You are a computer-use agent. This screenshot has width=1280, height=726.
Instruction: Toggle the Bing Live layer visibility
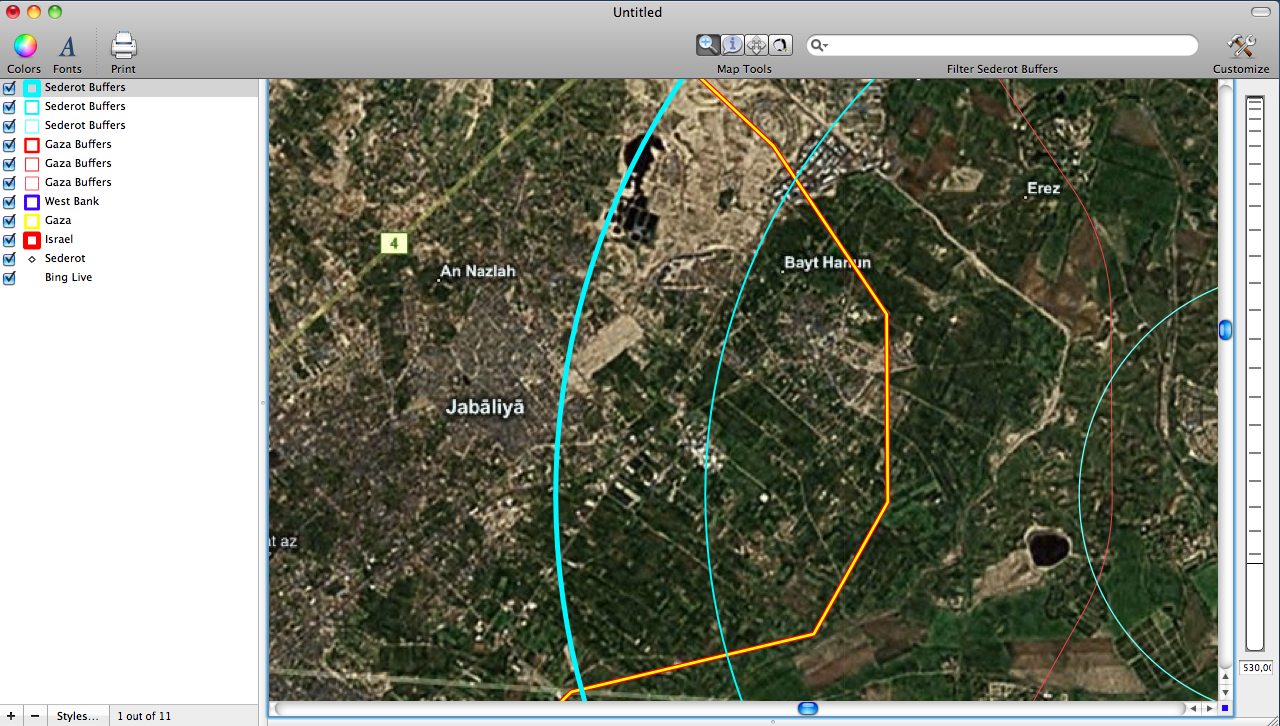point(9,277)
